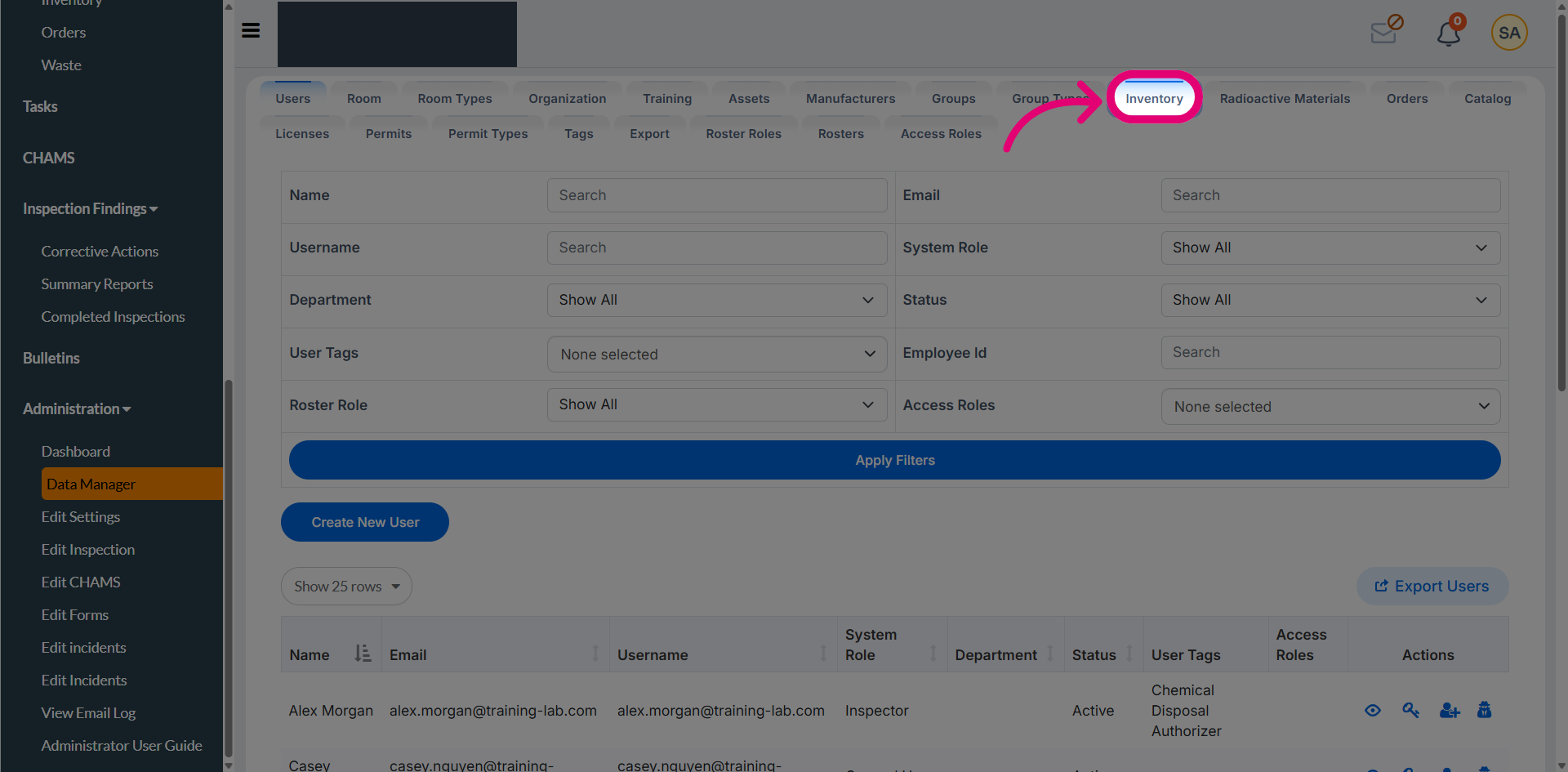
Task: Sort table by the Username column
Action: (823, 654)
